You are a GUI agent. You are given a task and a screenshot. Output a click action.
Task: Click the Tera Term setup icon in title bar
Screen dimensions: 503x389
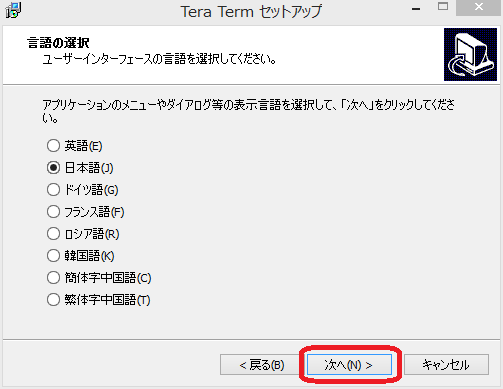[x=14, y=10]
